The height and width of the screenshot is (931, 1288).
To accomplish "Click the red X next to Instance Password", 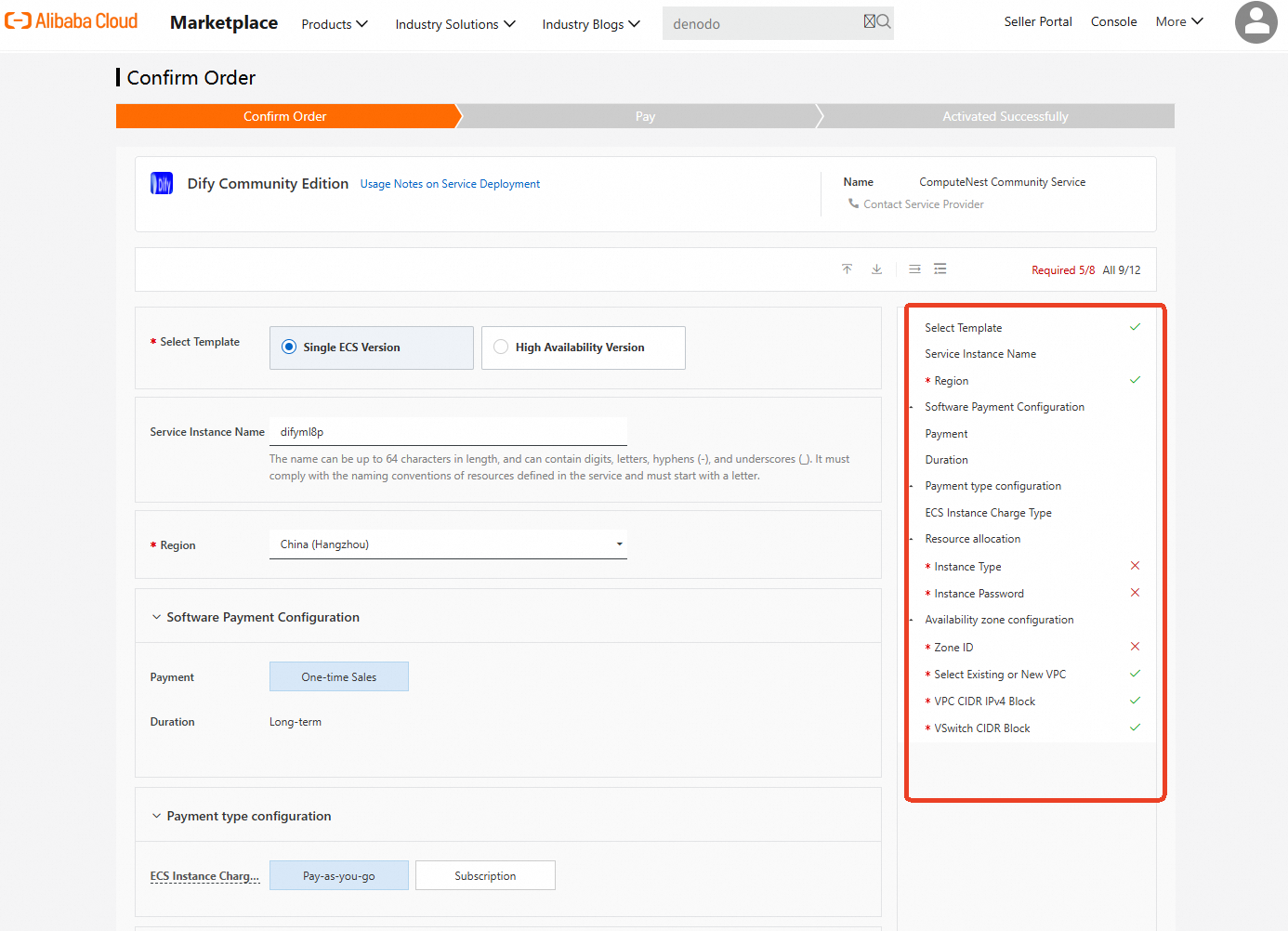I will (x=1135, y=593).
